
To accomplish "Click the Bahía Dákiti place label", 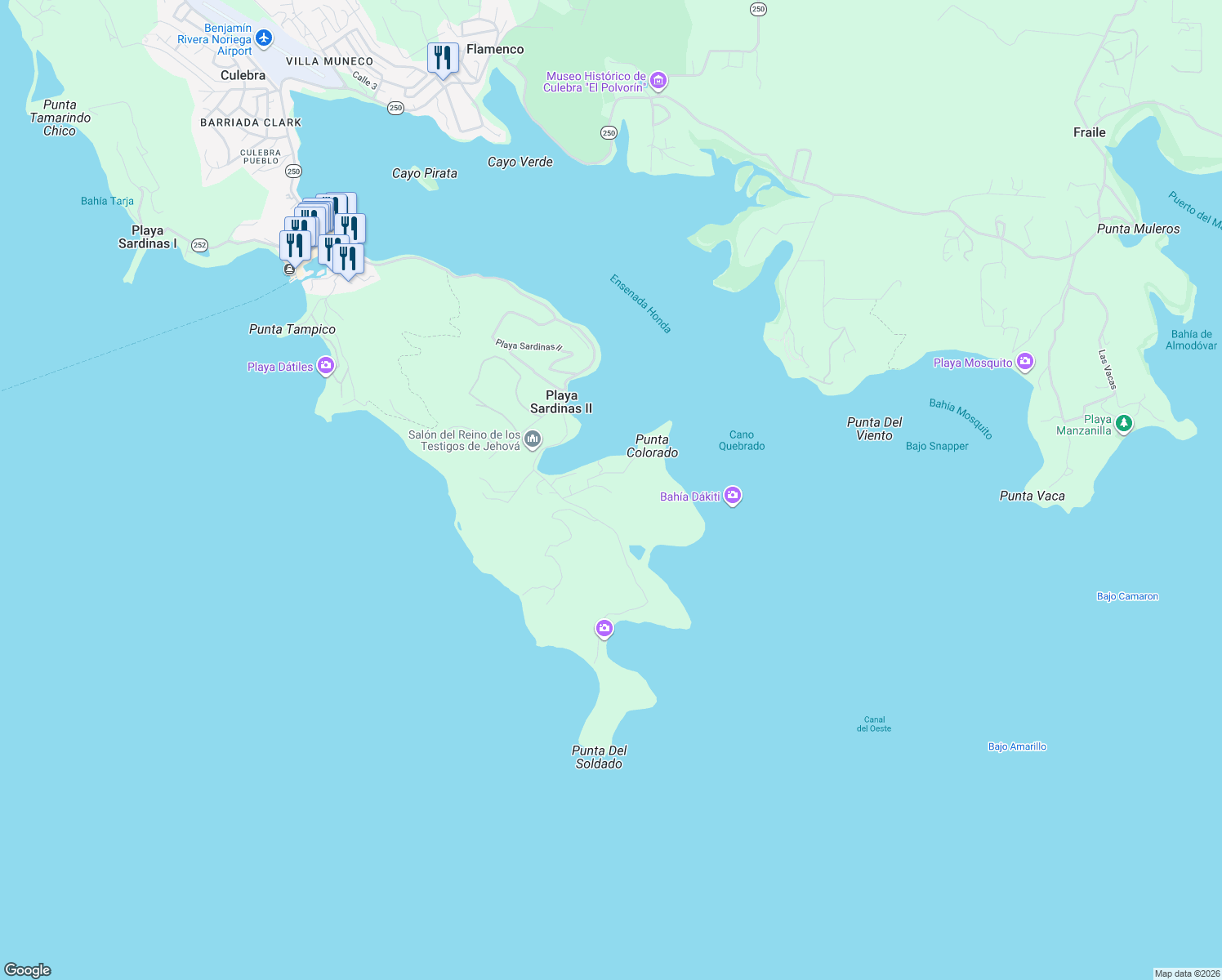I will click(x=690, y=497).
